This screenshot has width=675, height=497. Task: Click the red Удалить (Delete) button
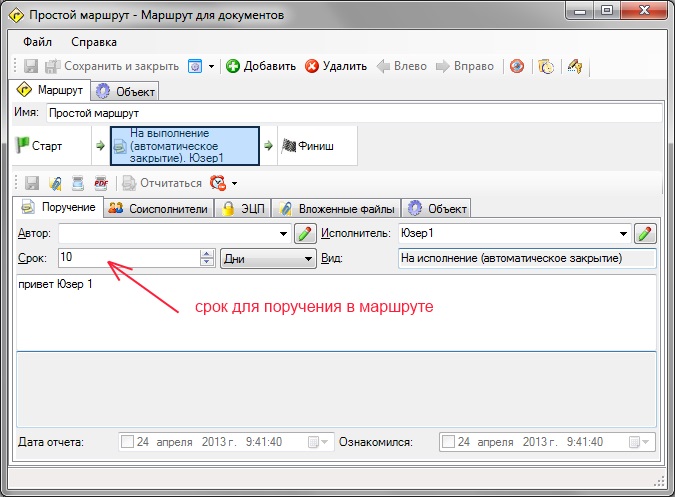(336, 67)
